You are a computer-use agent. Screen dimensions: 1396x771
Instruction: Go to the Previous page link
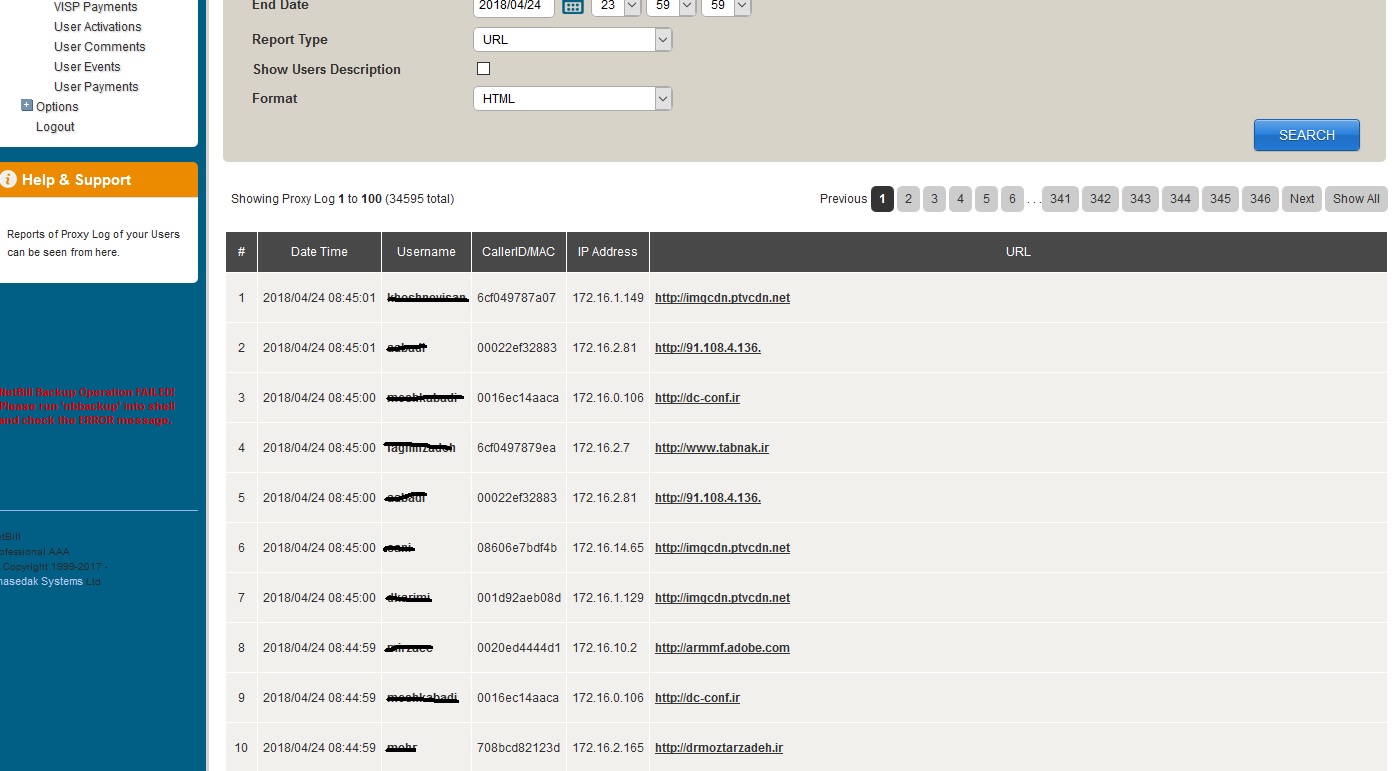pyautogui.click(x=843, y=199)
